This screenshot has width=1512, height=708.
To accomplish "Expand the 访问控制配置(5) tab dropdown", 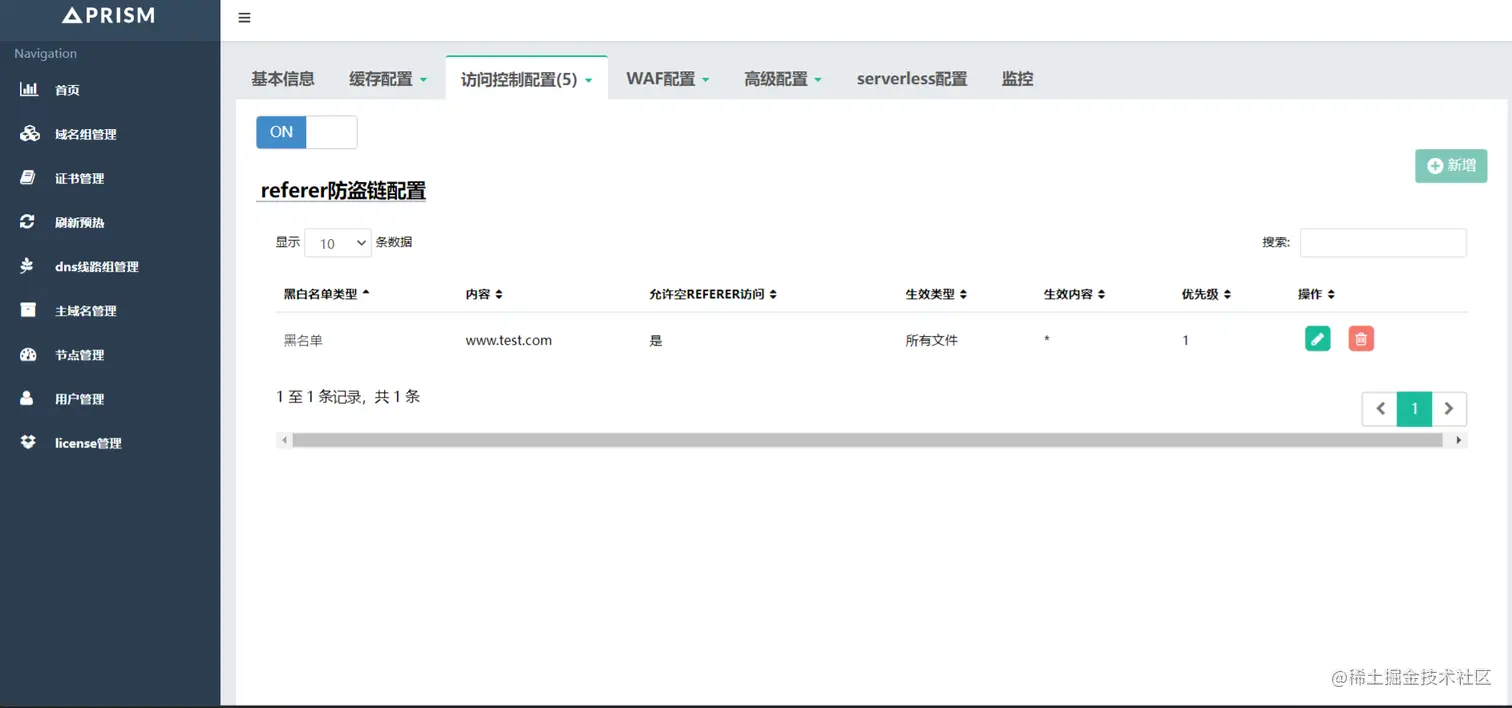I will coord(527,79).
